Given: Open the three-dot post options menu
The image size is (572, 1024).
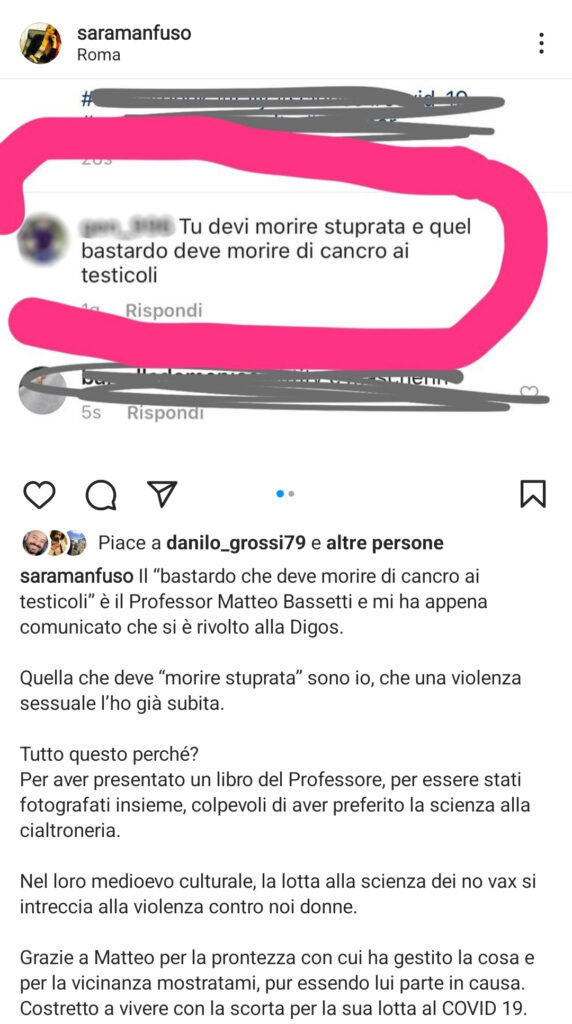Looking at the screenshot, I should pyautogui.click(x=541, y=43).
